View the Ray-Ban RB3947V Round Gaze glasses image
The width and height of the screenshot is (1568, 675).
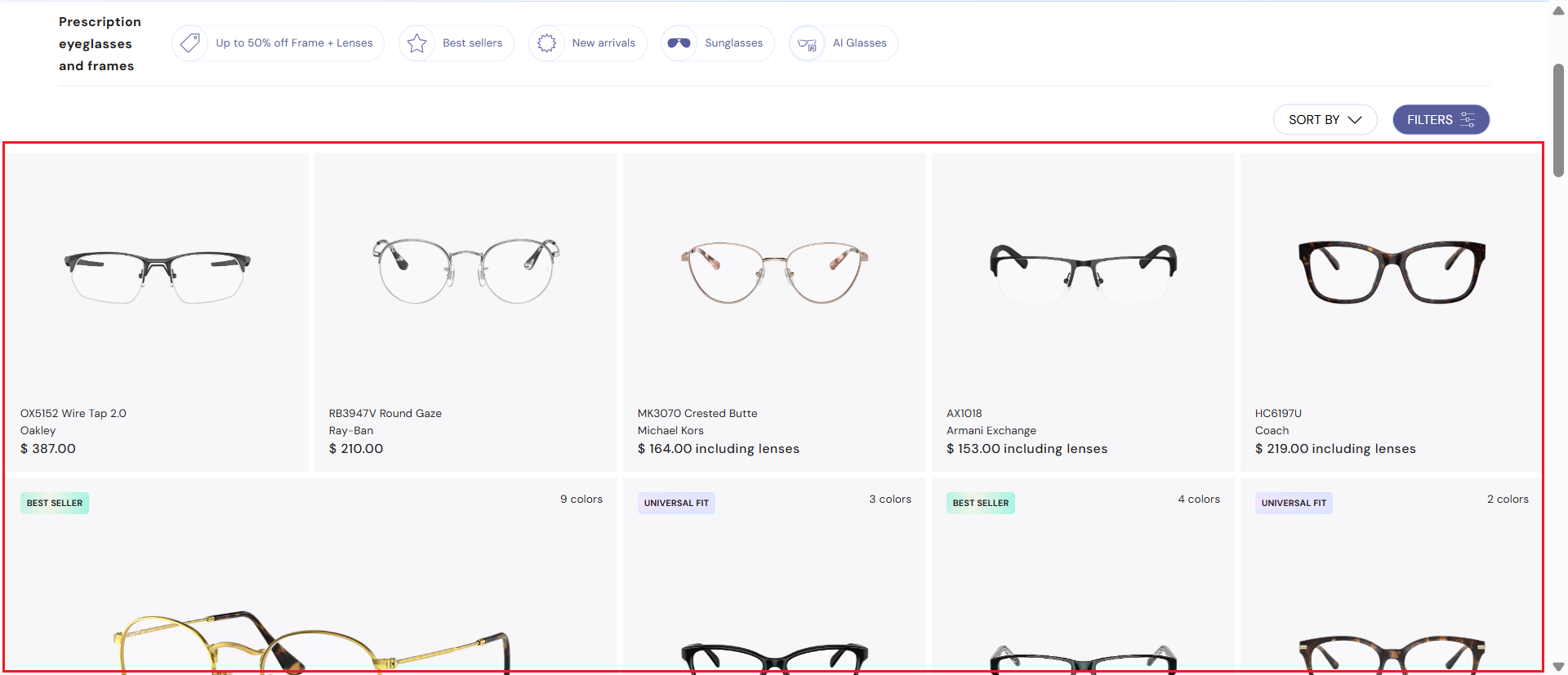pos(465,271)
